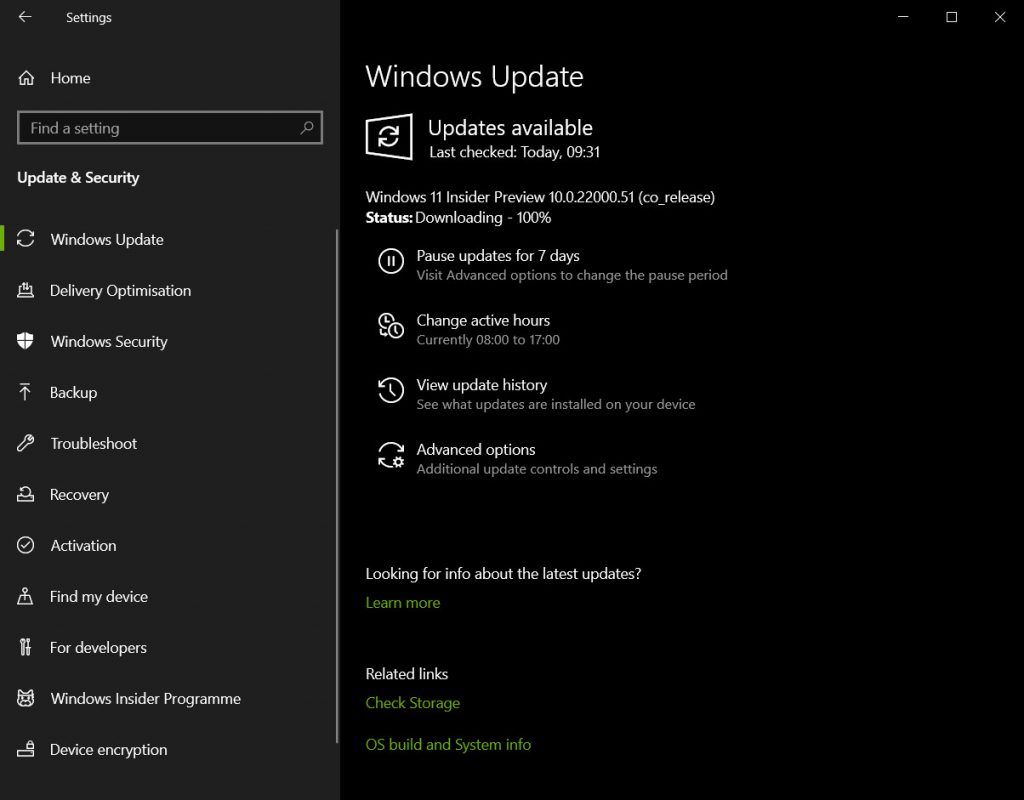Click the Find my device icon

pos(25,596)
